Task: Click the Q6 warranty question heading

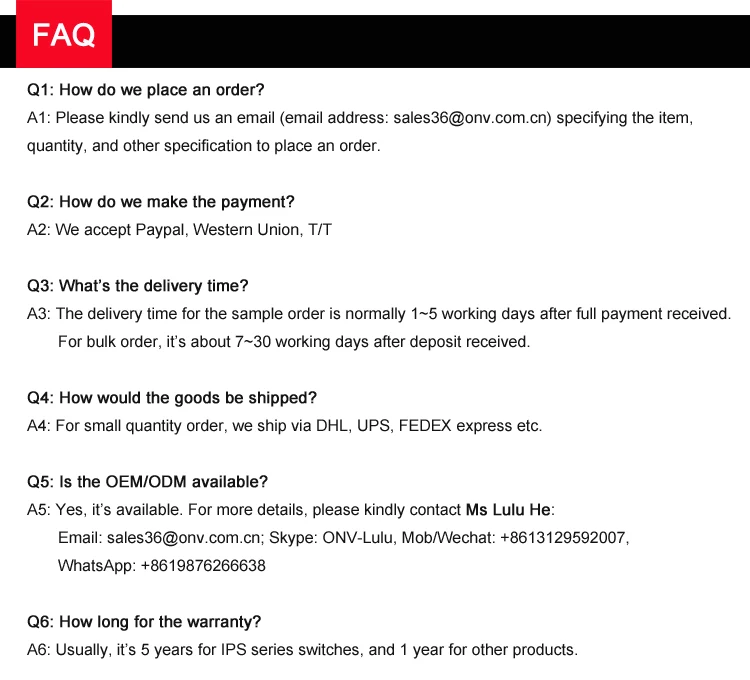Action: (x=144, y=622)
